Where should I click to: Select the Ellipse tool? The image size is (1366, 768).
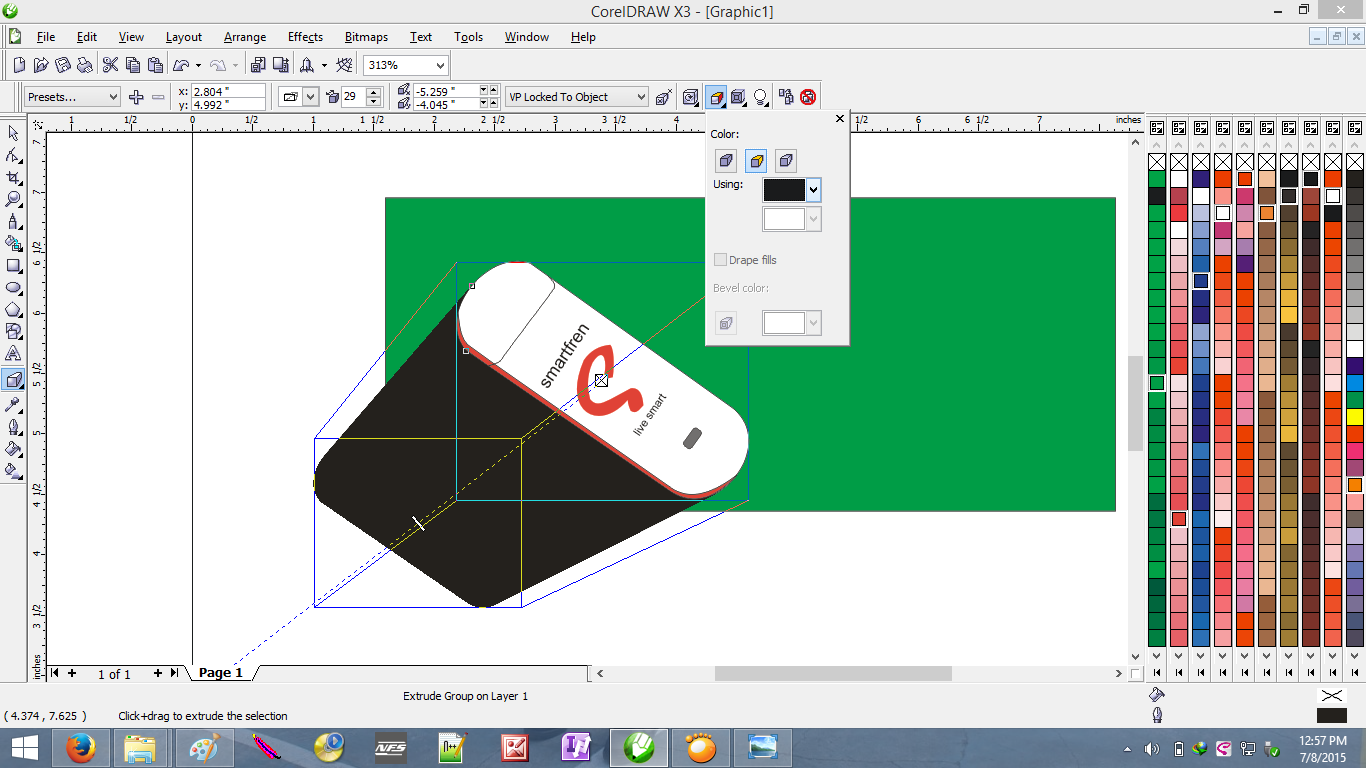click(13, 288)
